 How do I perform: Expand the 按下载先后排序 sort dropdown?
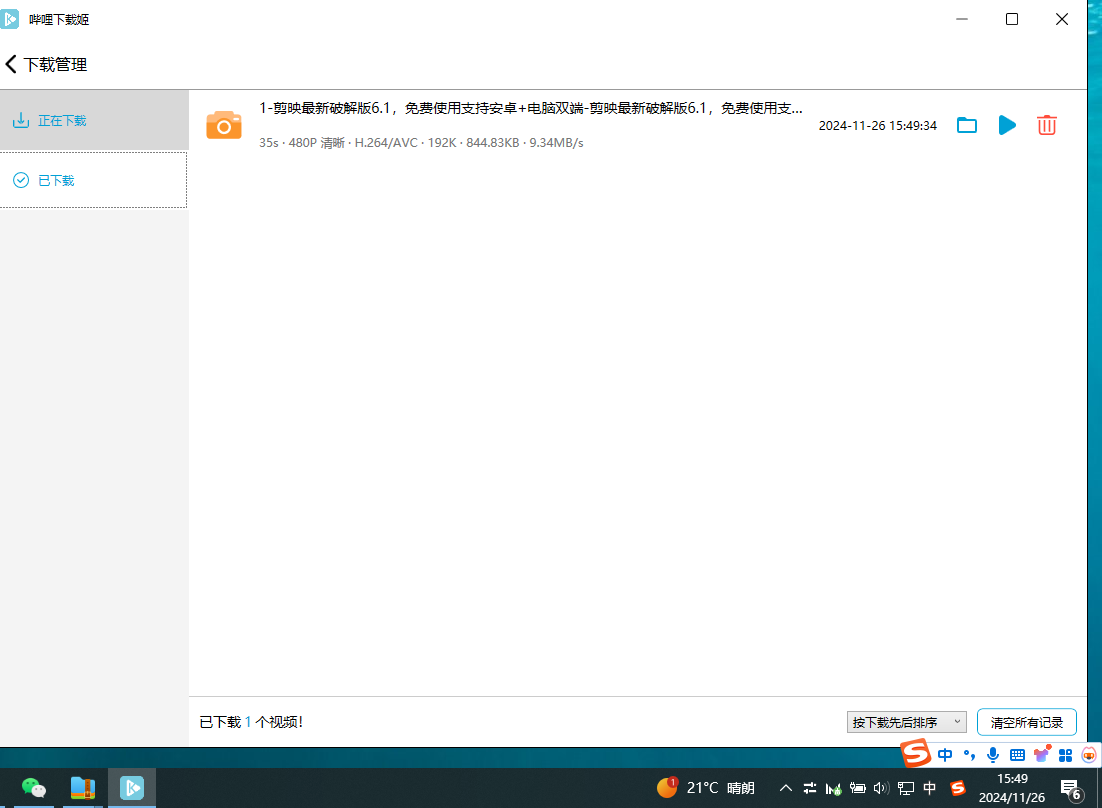907,722
